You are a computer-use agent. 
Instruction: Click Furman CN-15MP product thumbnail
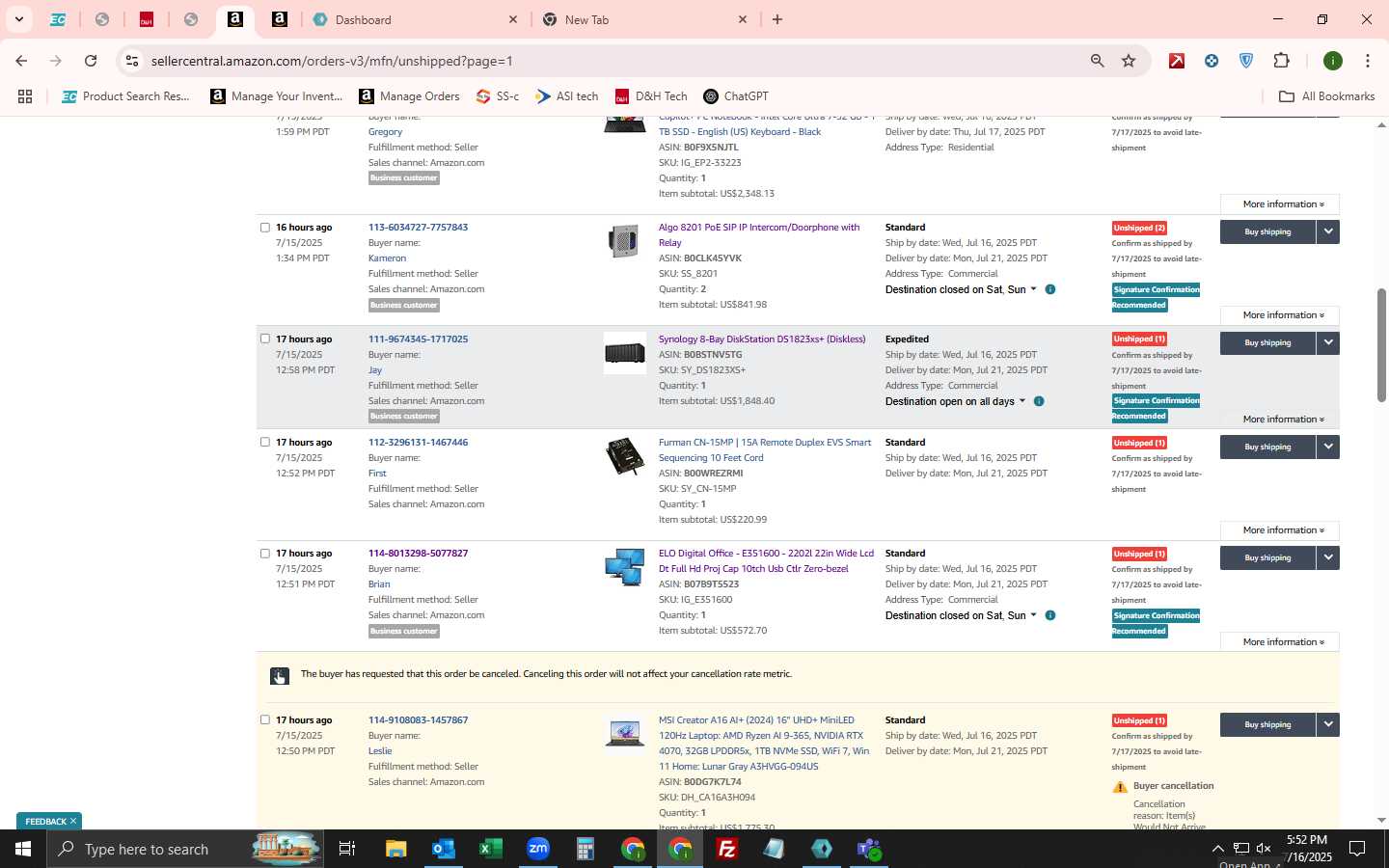[625, 456]
